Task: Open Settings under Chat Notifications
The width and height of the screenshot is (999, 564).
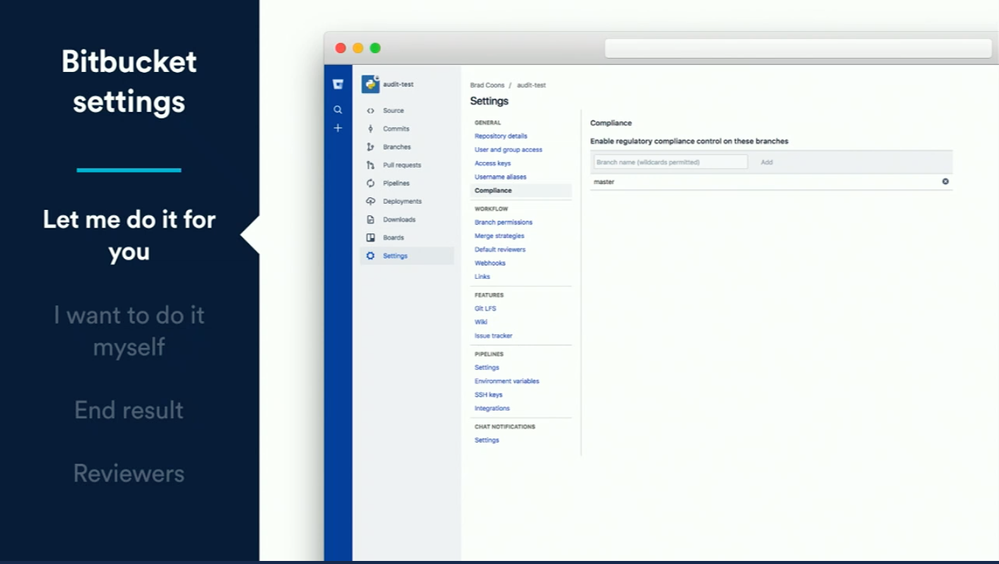Action: click(x=487, y=440)
